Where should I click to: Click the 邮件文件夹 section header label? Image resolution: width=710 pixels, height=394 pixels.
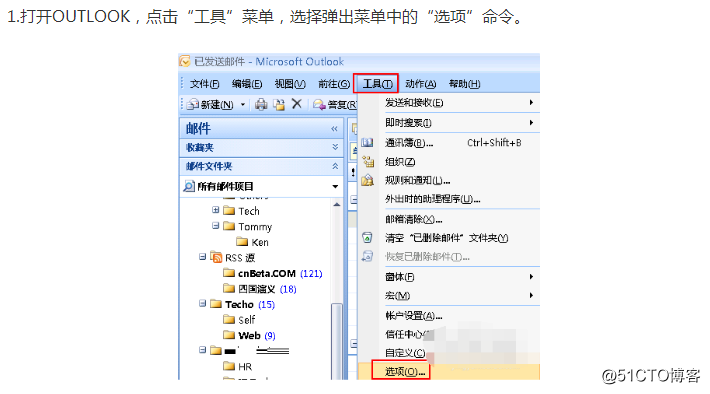tap(209, 166)
